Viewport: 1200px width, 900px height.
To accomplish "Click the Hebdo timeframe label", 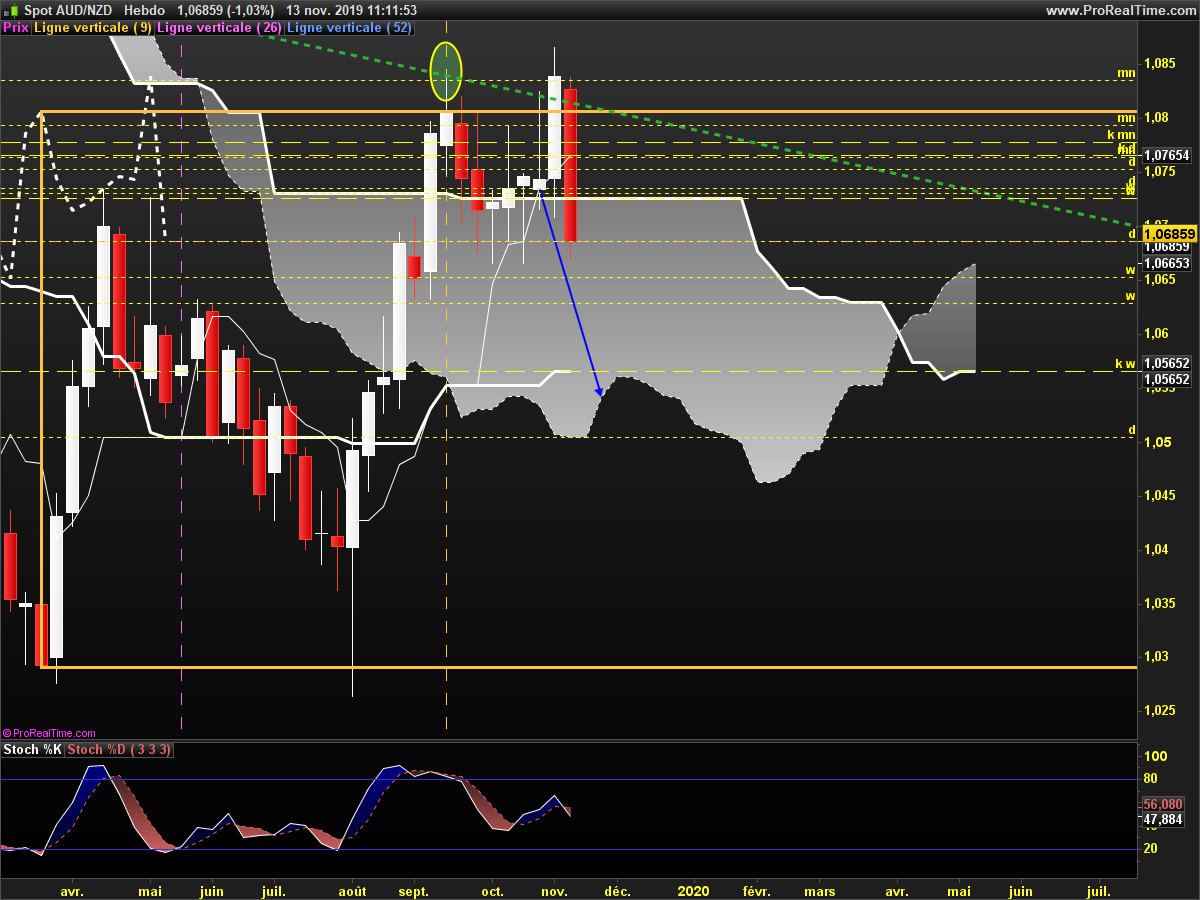I will 145,10.
